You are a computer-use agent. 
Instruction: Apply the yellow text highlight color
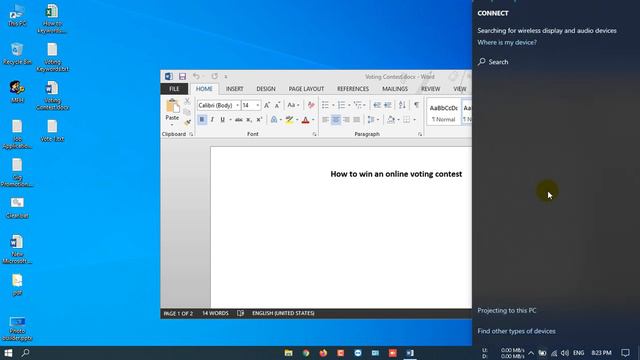pos(289,120)
